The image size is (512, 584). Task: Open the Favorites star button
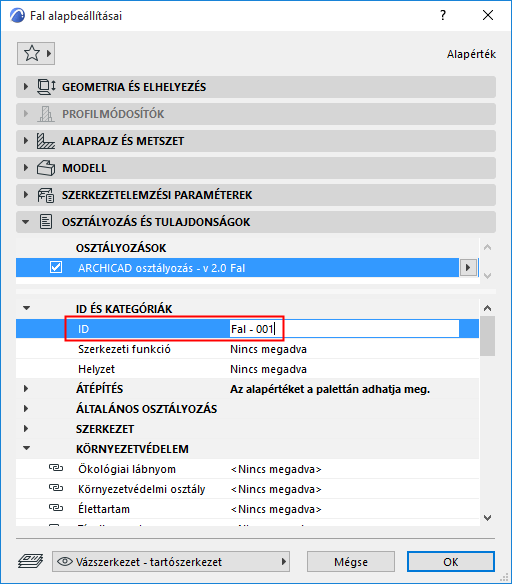click(x=36, y=54)
